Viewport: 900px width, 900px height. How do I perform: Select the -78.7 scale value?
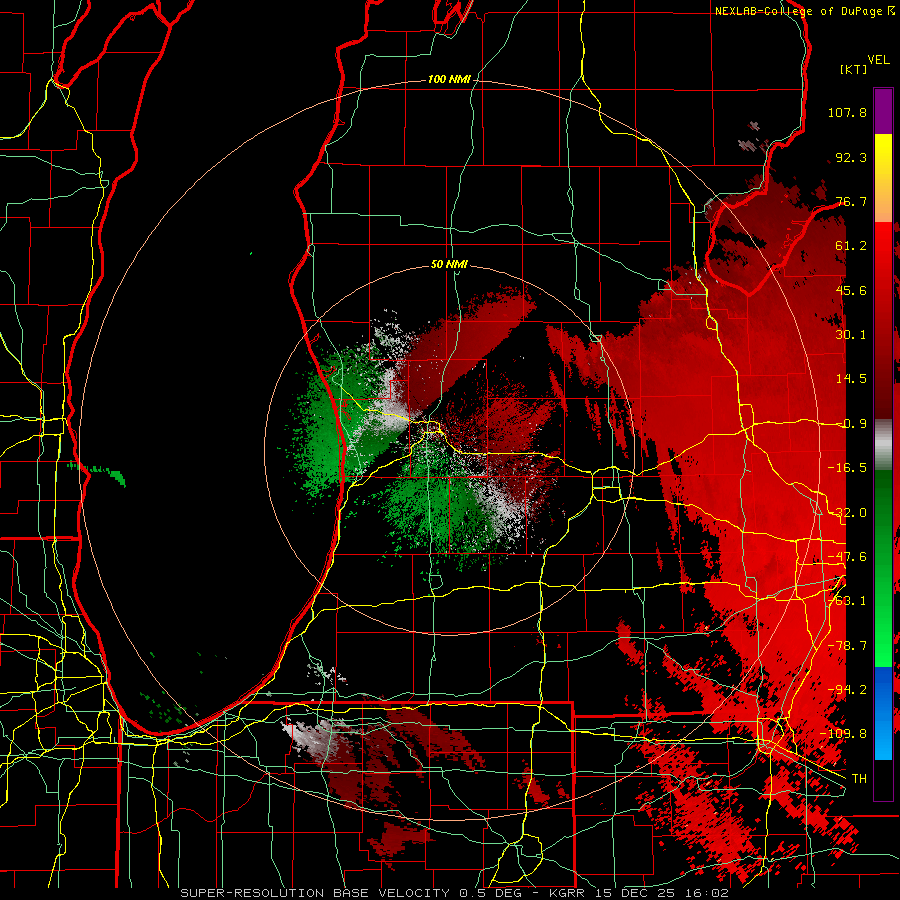847,646
